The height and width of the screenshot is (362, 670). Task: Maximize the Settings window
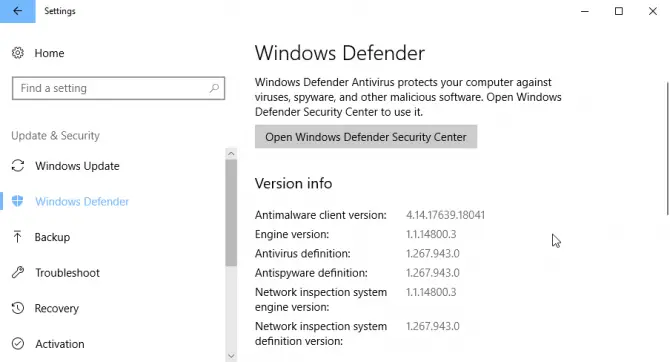[x=619, y=11]
